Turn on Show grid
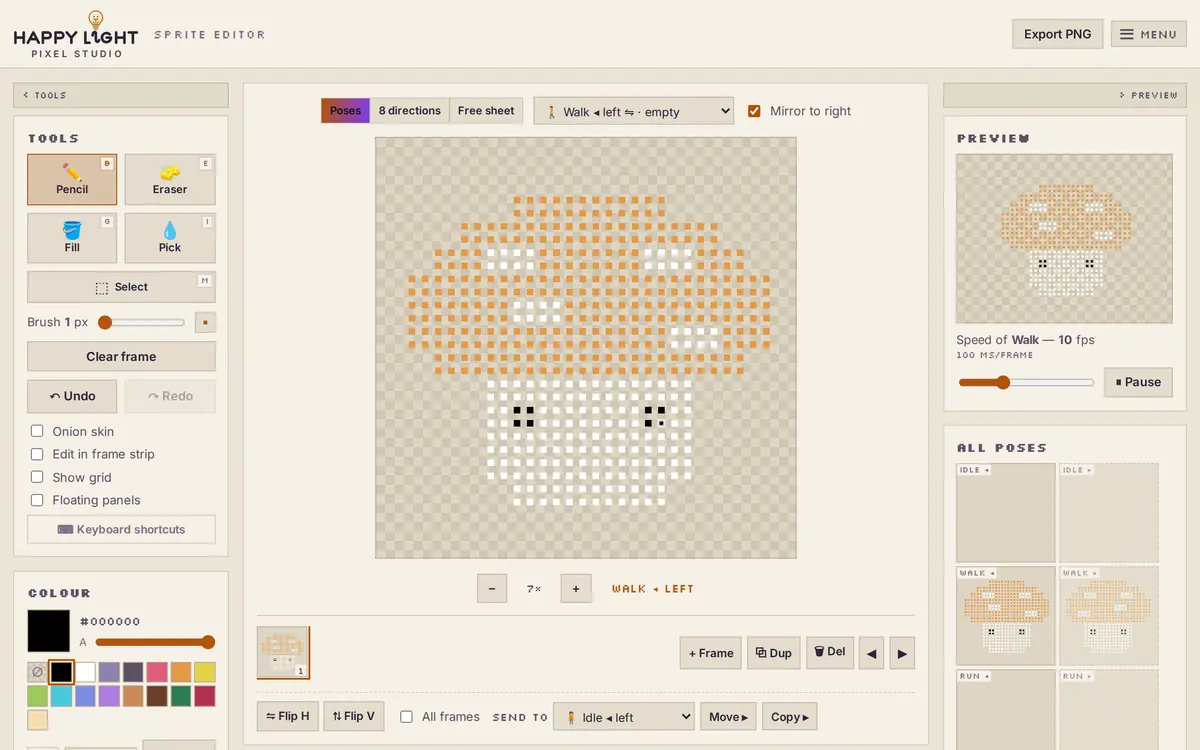The image size is (1200, 750). click(37, 477)
